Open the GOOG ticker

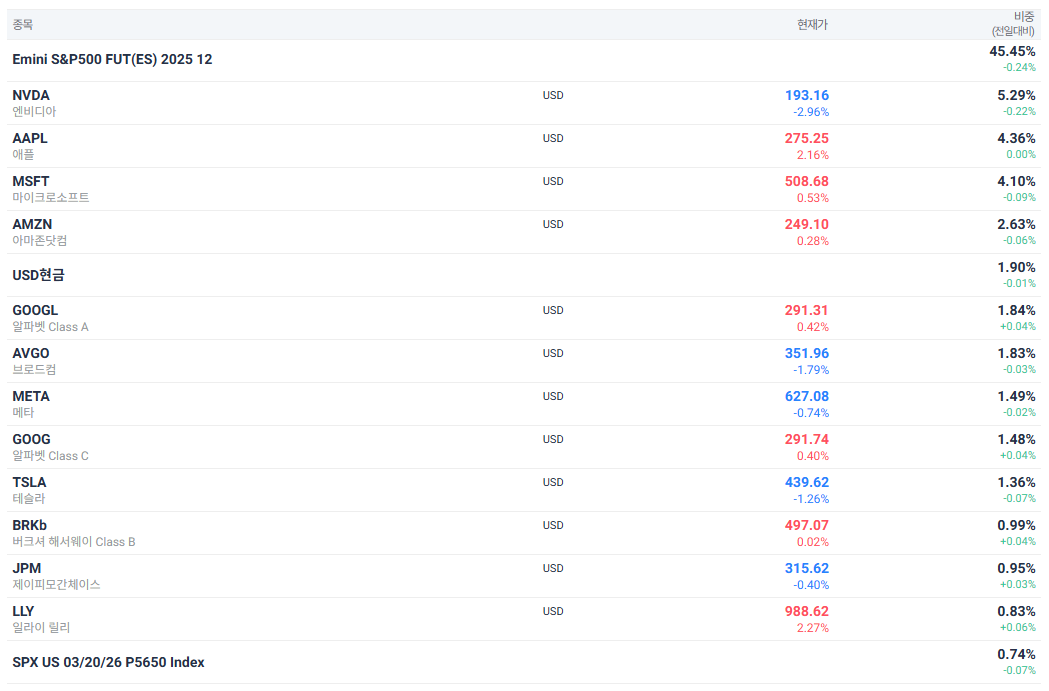click(31, 439)
